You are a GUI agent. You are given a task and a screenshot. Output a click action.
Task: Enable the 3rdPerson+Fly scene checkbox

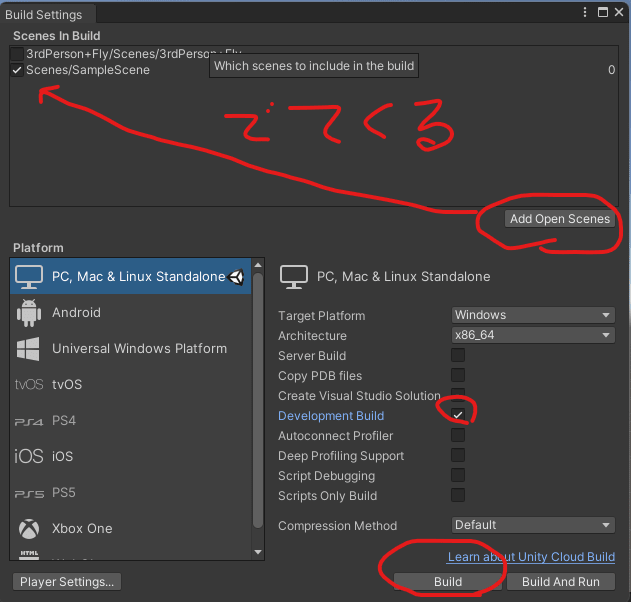coord(17,54)
